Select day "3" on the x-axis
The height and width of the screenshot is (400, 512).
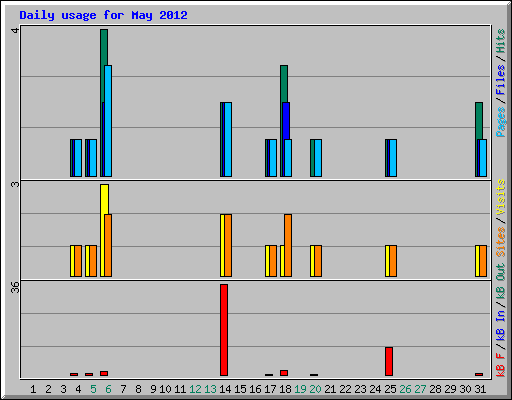pyautogui.click(x=63, y=389)
